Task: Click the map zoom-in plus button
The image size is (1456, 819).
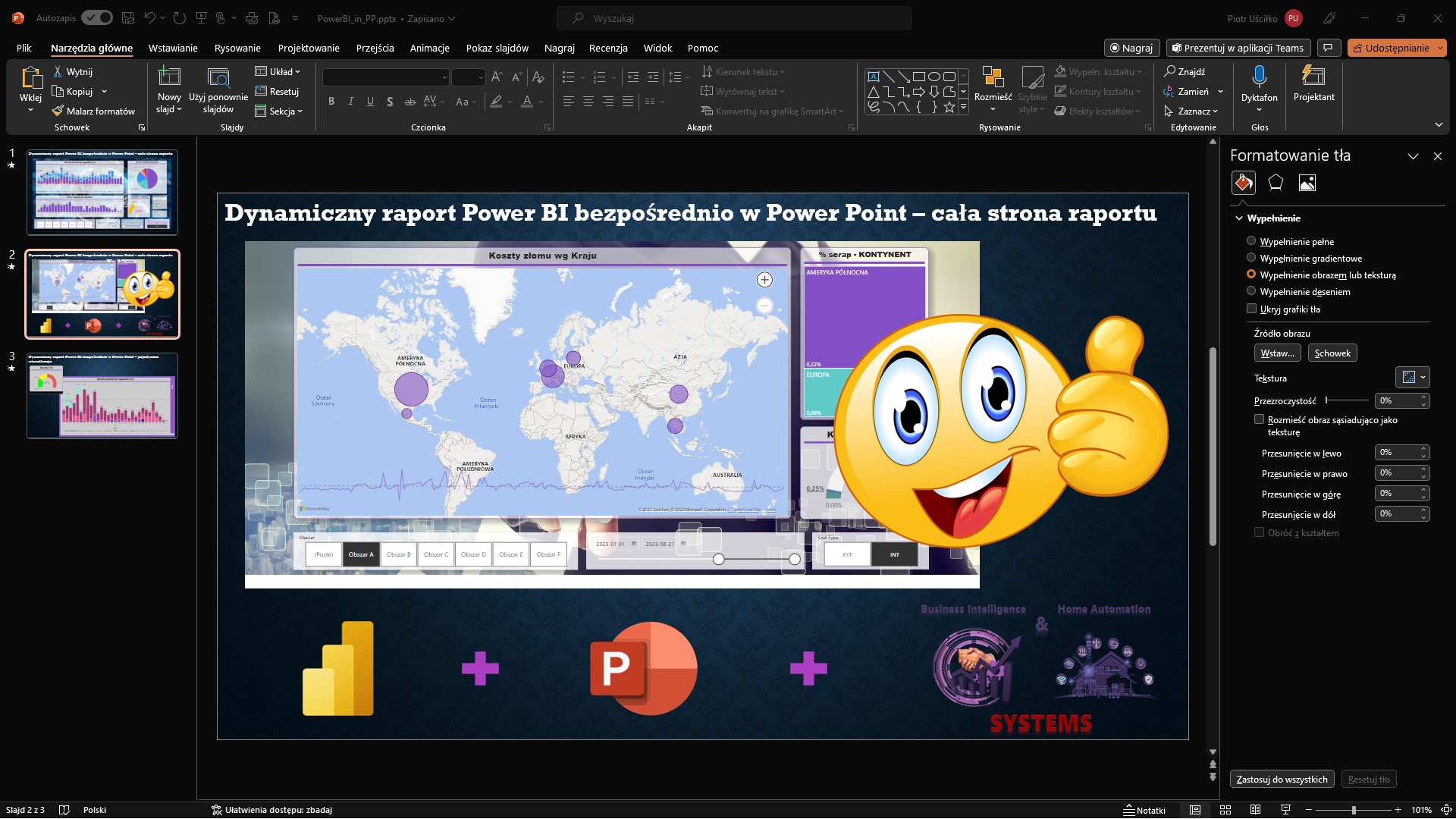Action: pyautogui.click(x=764, y=280)
